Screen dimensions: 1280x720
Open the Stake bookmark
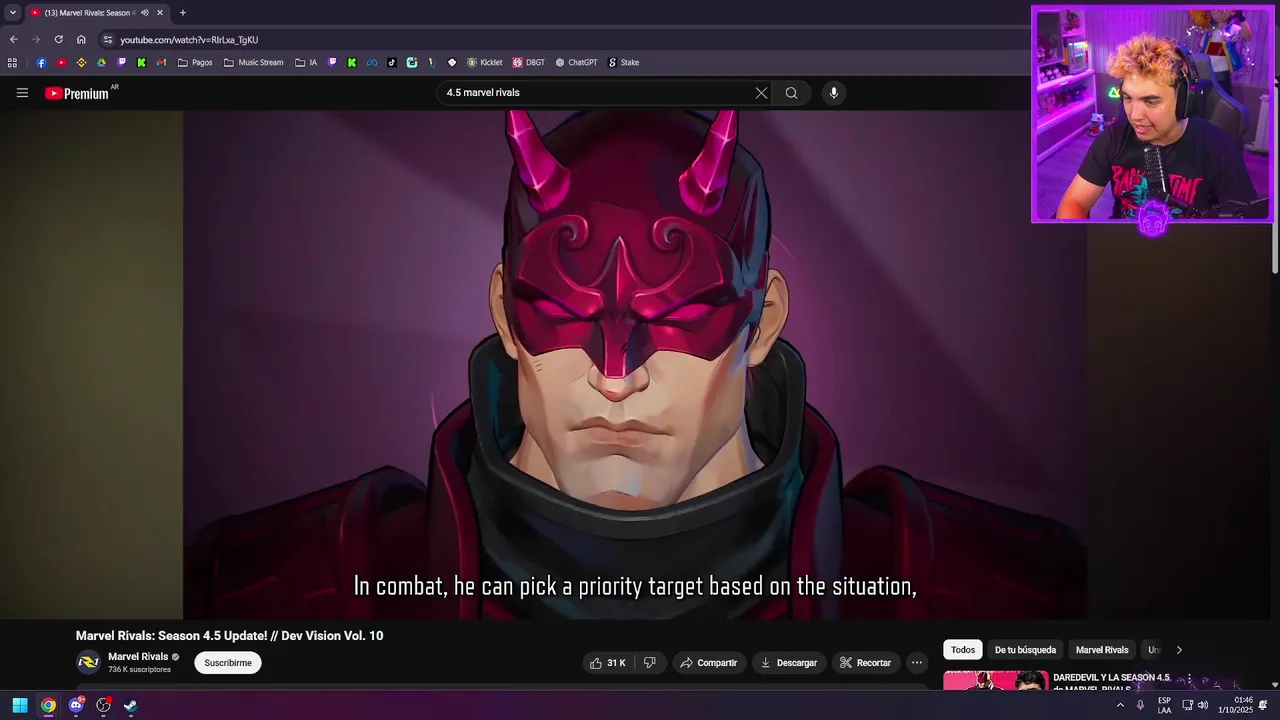click(624, 62)
